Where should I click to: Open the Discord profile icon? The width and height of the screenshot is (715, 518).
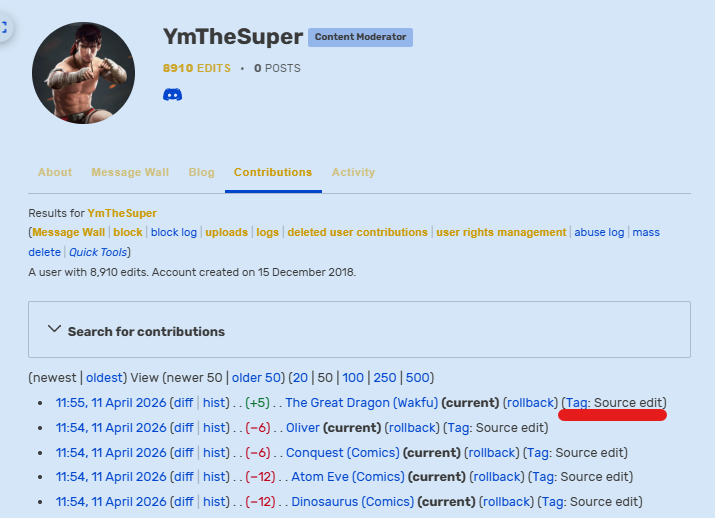tap(172, 95)
